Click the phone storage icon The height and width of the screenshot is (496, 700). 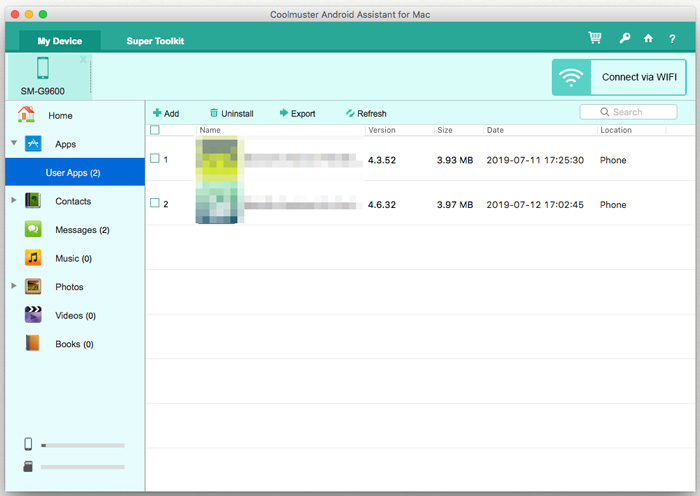tap(28, 444)
